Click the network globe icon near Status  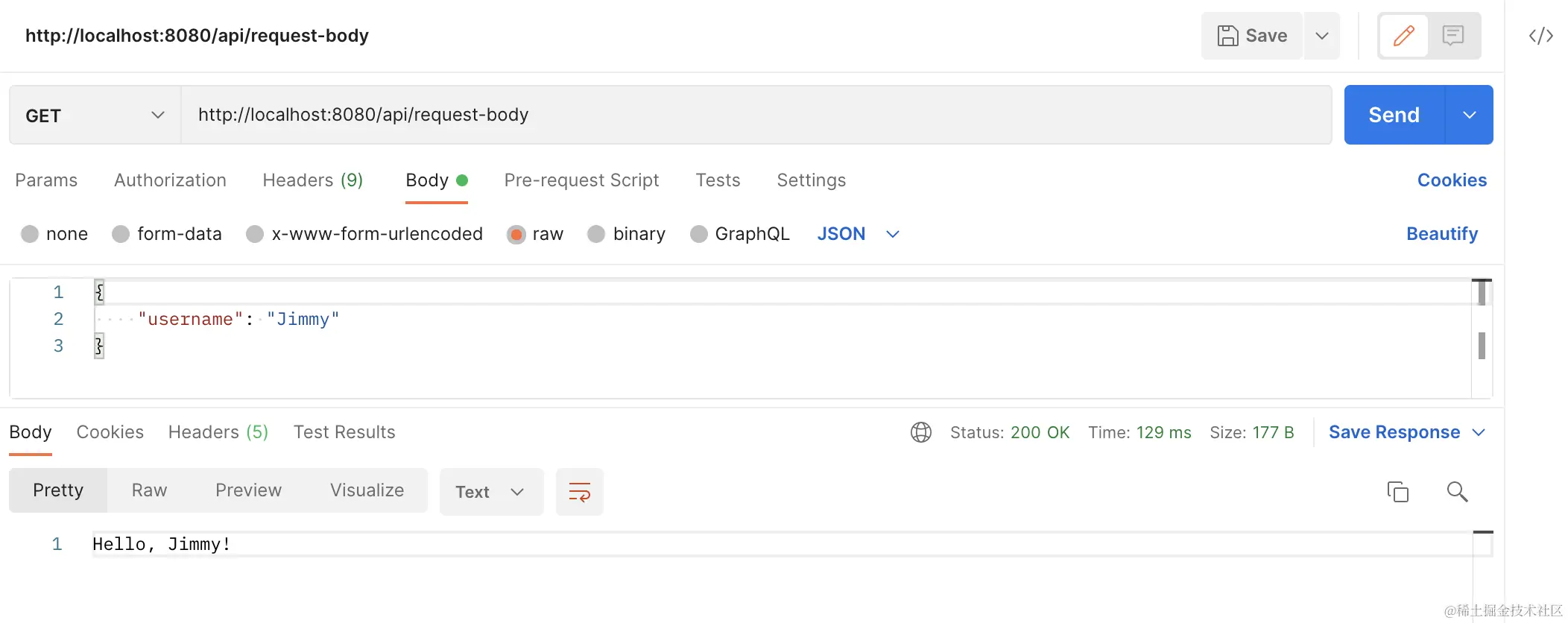pyautogui.click(x=921, y=432)
